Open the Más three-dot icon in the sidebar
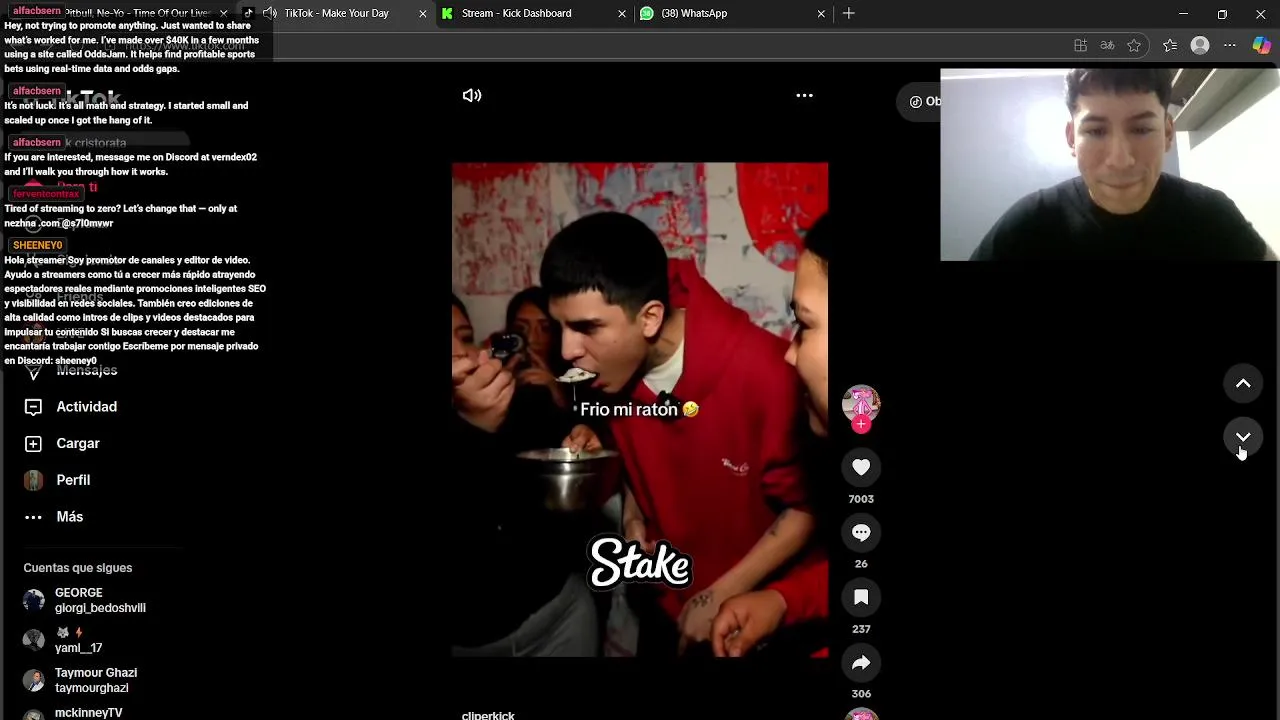This screenshot has height=720, width=1280. (33, 517)
